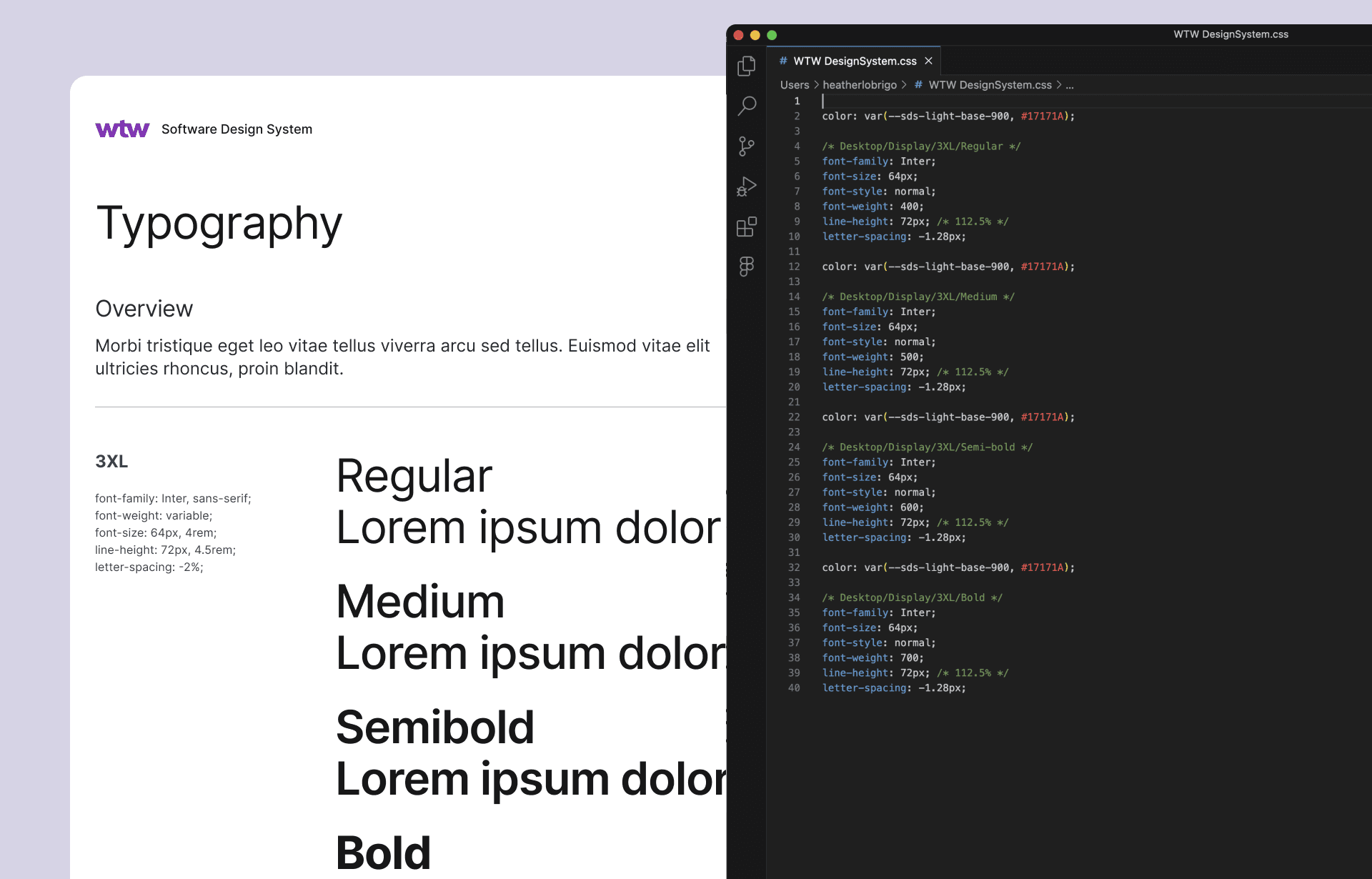
Task: Click the breadcrumb ellipsis segment
Action: click(x=1070, y=85)
